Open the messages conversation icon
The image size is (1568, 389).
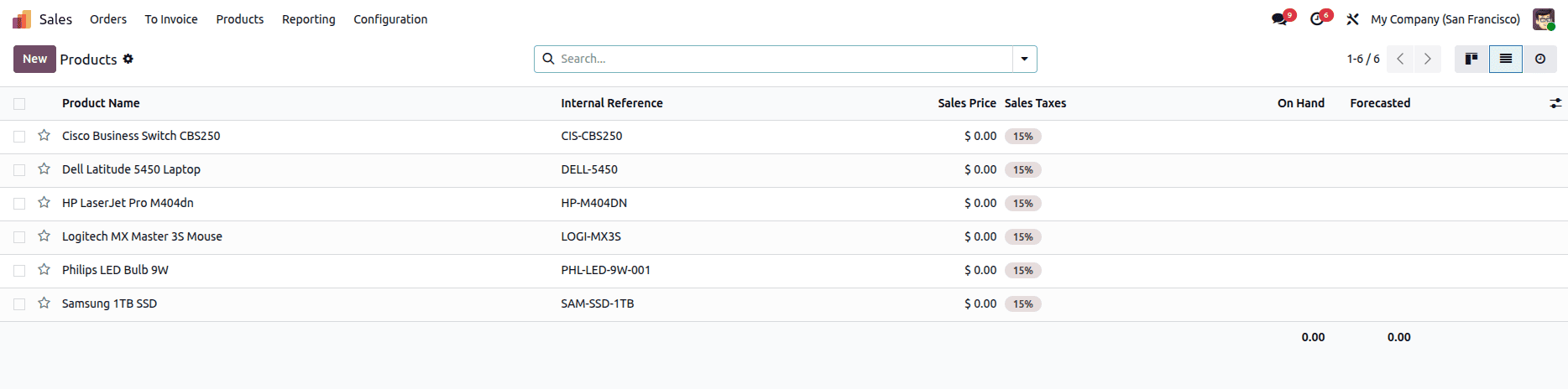1279,19
